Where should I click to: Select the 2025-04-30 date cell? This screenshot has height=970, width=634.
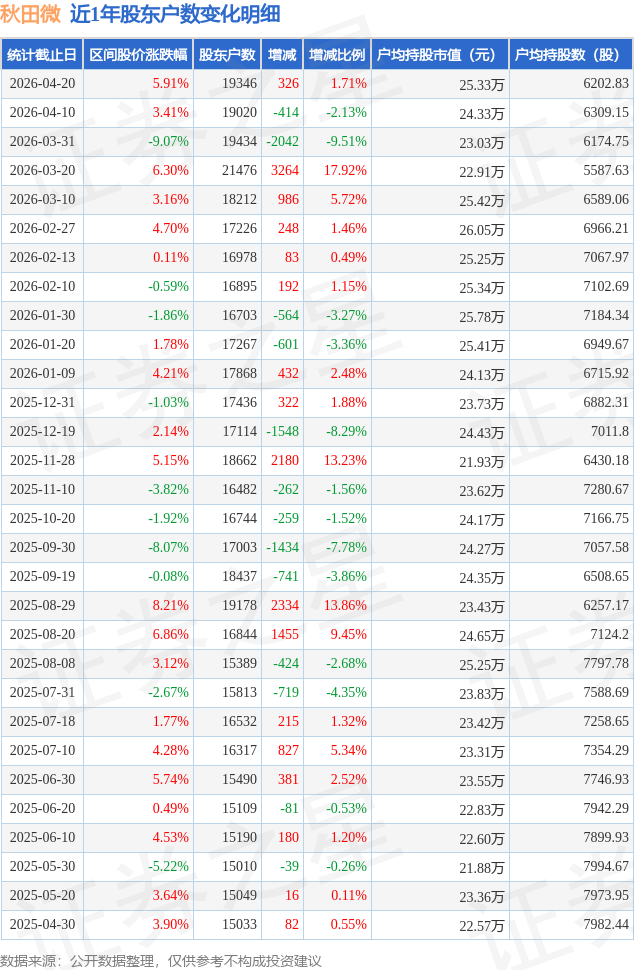(42, 924)
